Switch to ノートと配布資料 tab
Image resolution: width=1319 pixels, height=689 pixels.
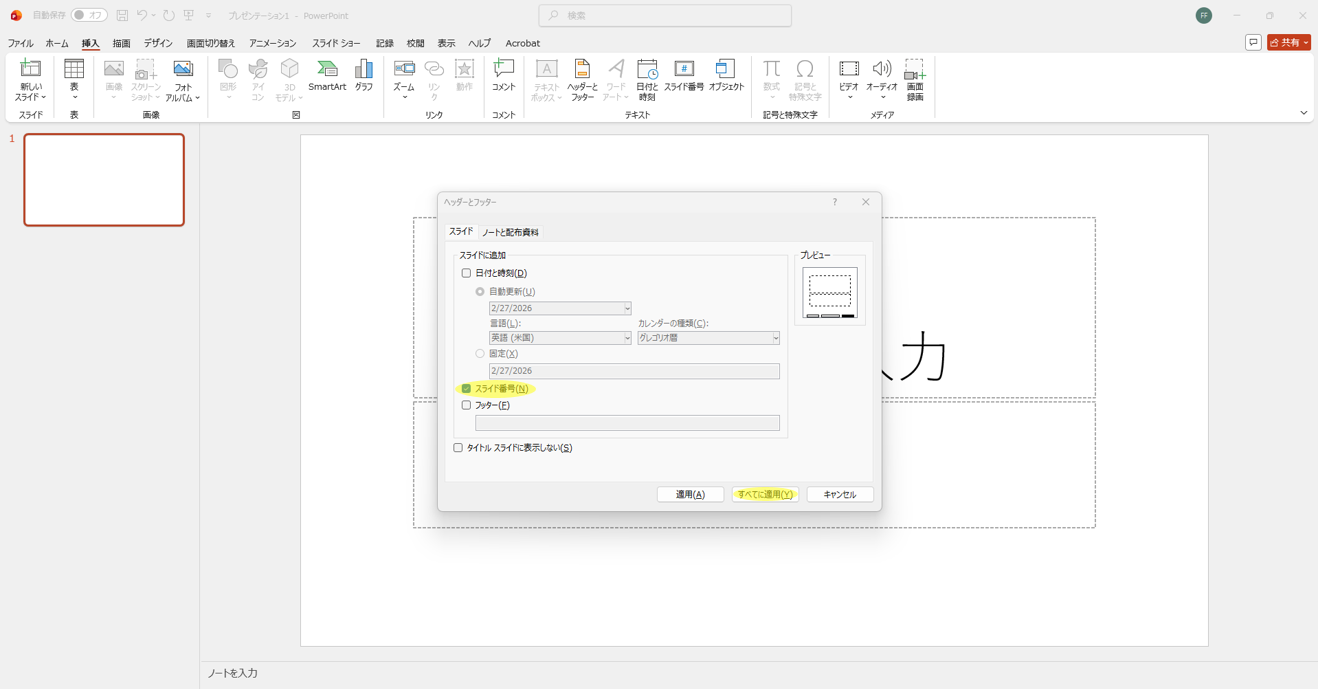(x=510, y=233)
